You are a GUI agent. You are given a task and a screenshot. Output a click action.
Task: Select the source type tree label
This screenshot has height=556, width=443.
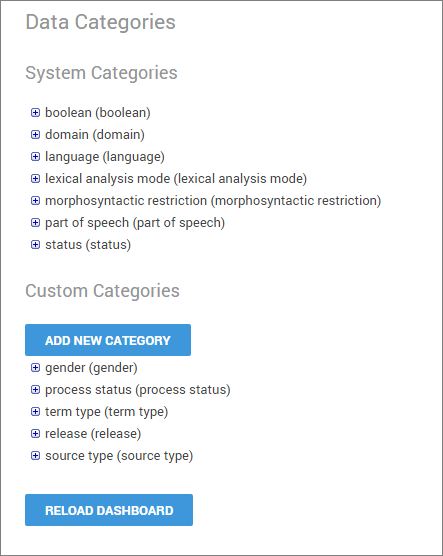[x=119, y=456]
